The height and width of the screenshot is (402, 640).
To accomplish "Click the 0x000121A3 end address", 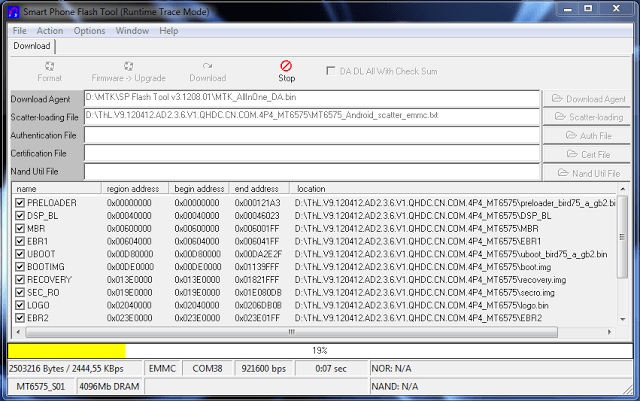I will point(258,203).
